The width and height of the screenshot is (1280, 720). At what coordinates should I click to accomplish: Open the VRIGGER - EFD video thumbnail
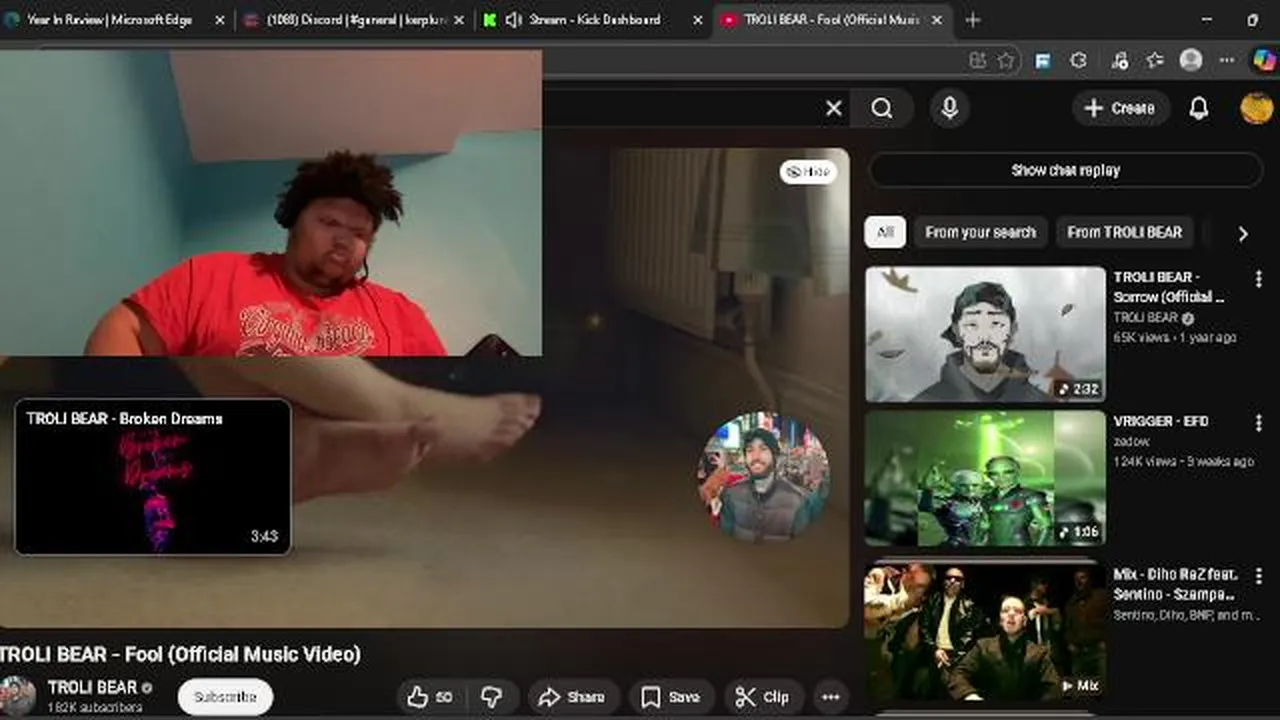(985, 478)
